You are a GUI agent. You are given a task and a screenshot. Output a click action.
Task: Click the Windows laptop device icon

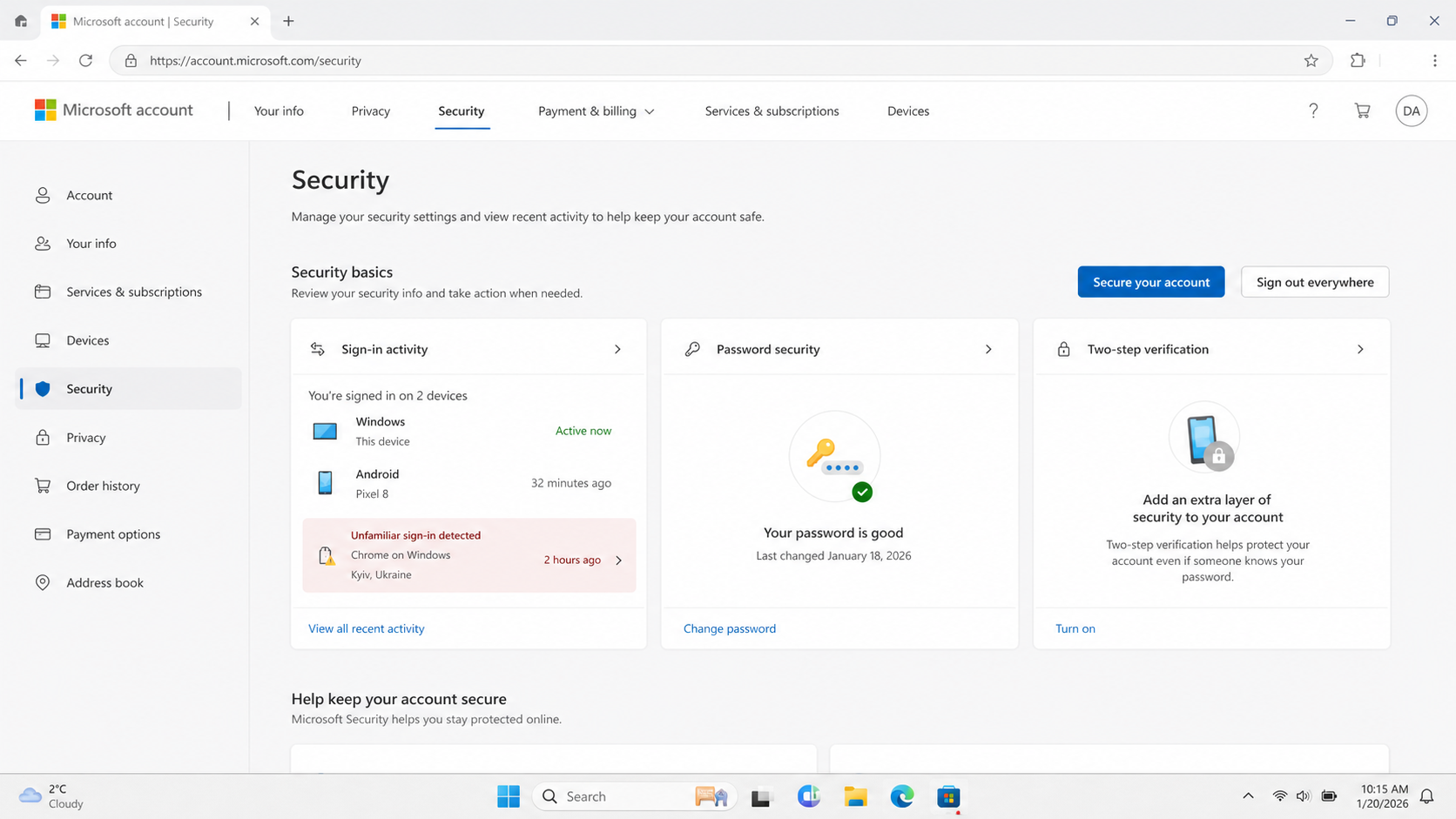click(325, 431)
